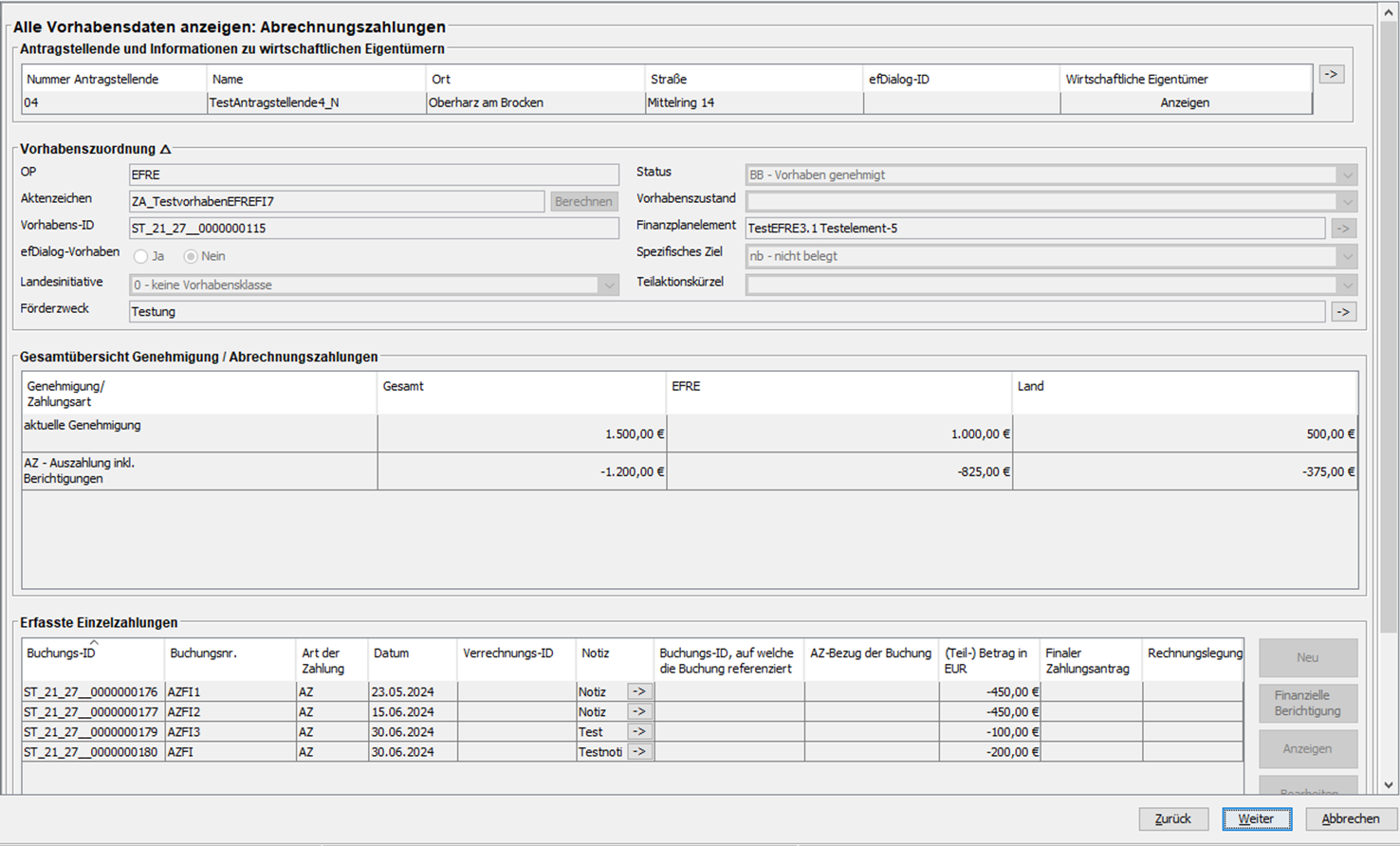Click Nummer Antragstellende column header
The width and height of the screenshot is (1400, 846).
(x=114, y=79)
